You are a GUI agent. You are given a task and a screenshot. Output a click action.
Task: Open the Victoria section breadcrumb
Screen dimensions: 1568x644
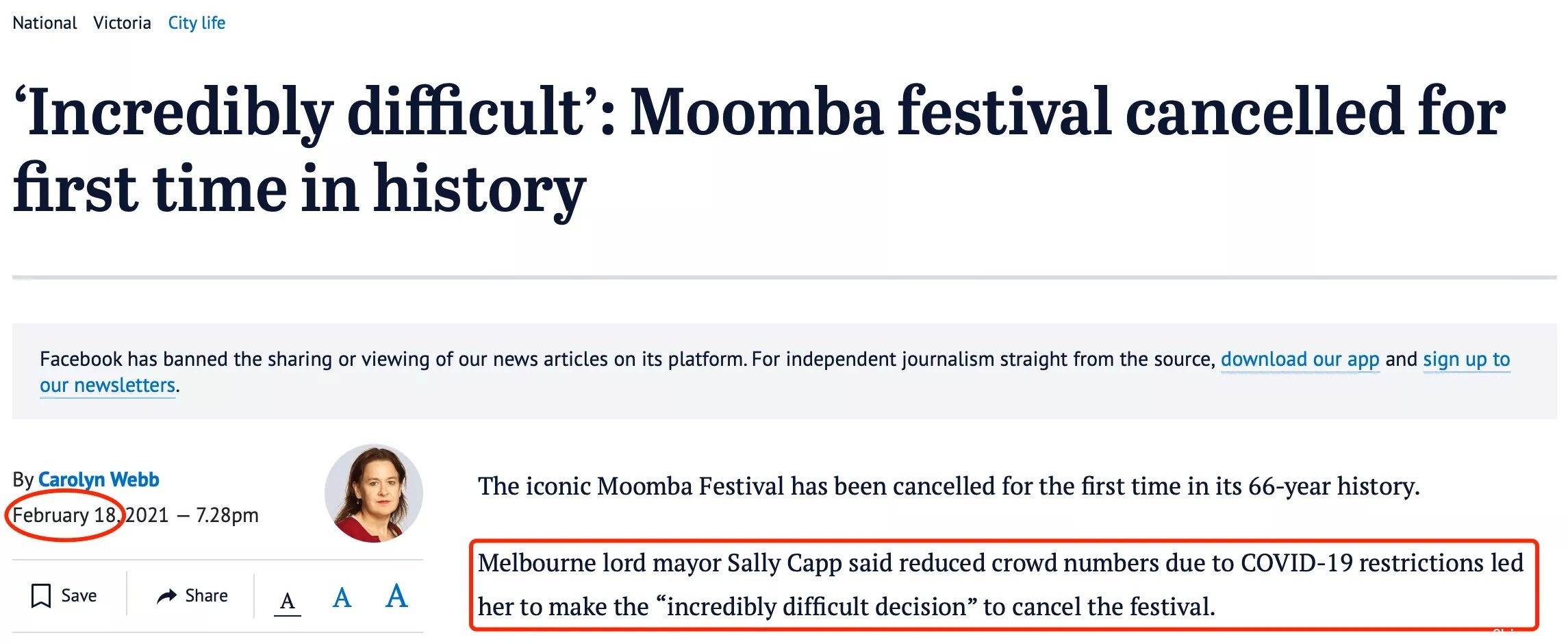pos(122,23)
